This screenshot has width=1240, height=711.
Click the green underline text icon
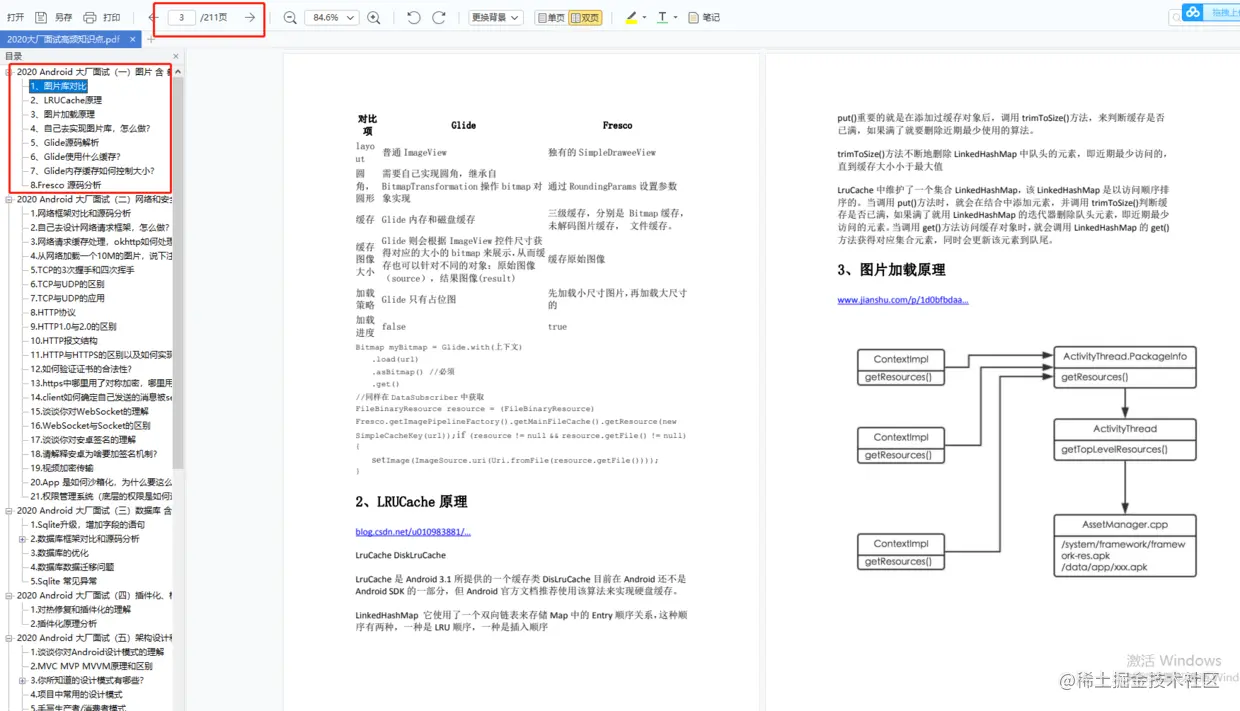(x=662, y=17)
